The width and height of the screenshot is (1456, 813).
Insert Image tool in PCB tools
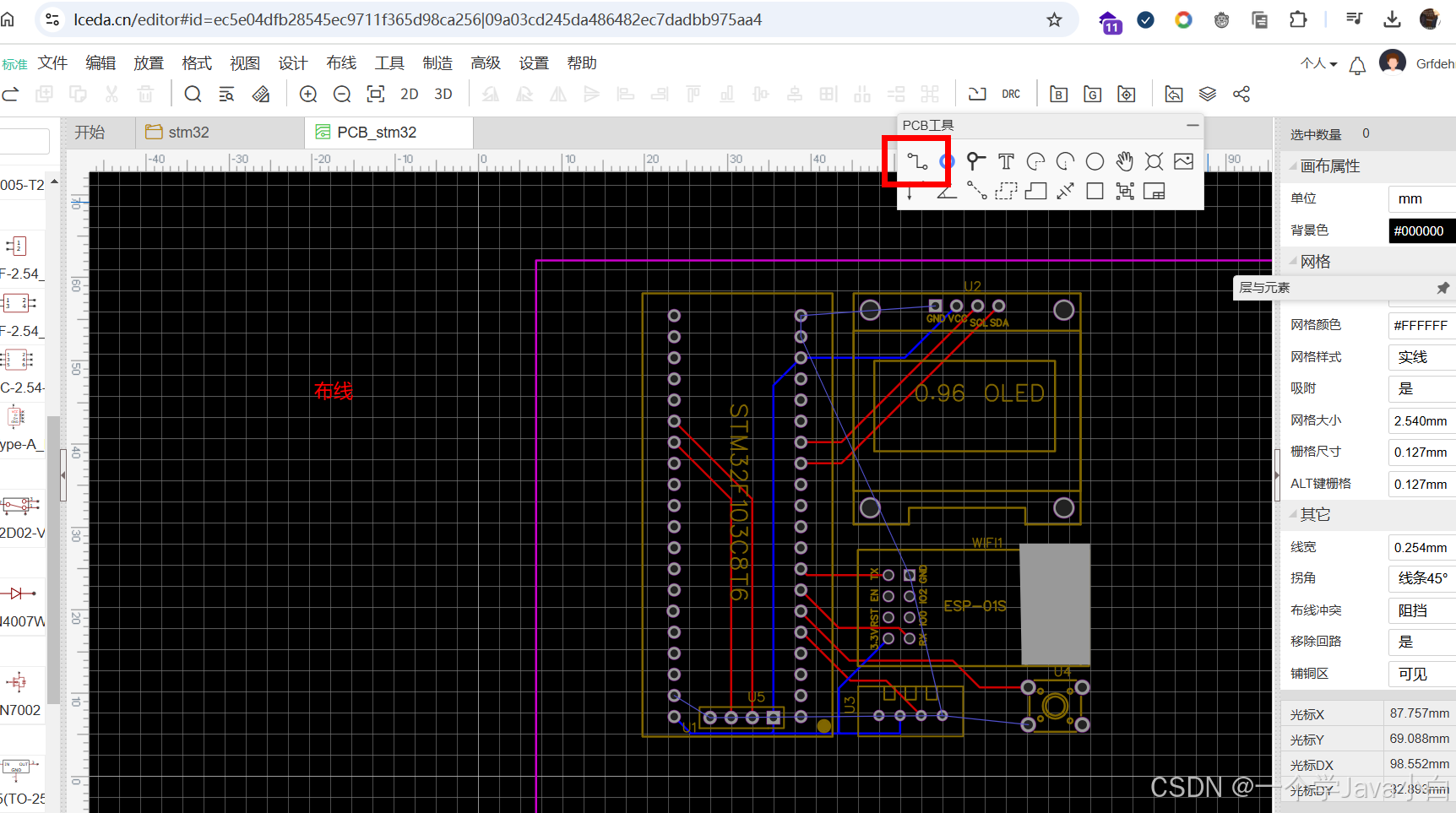(x=1184, y=161)
